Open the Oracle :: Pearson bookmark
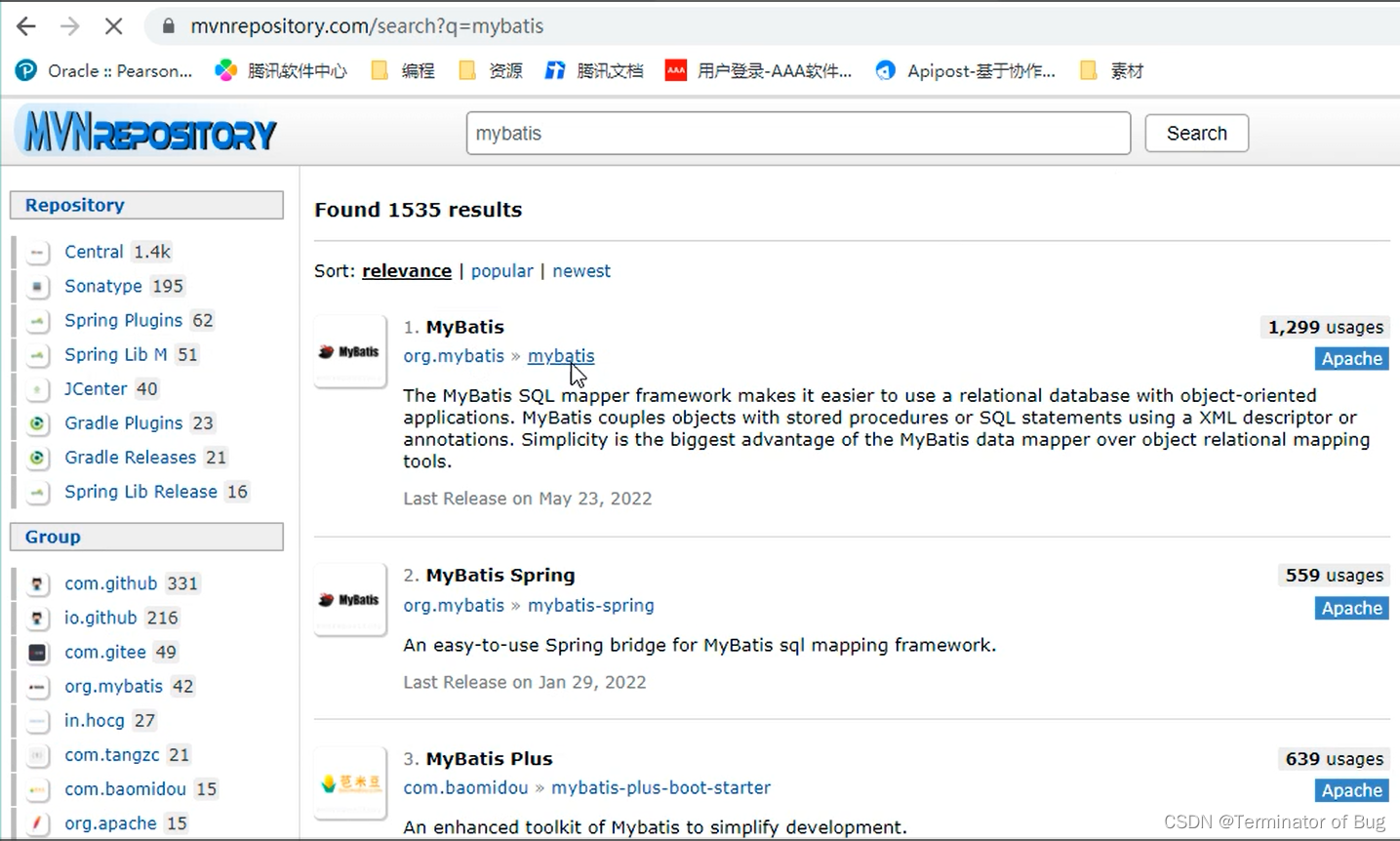Viewport: 1400px width, 841px height. tap(104, 70)
